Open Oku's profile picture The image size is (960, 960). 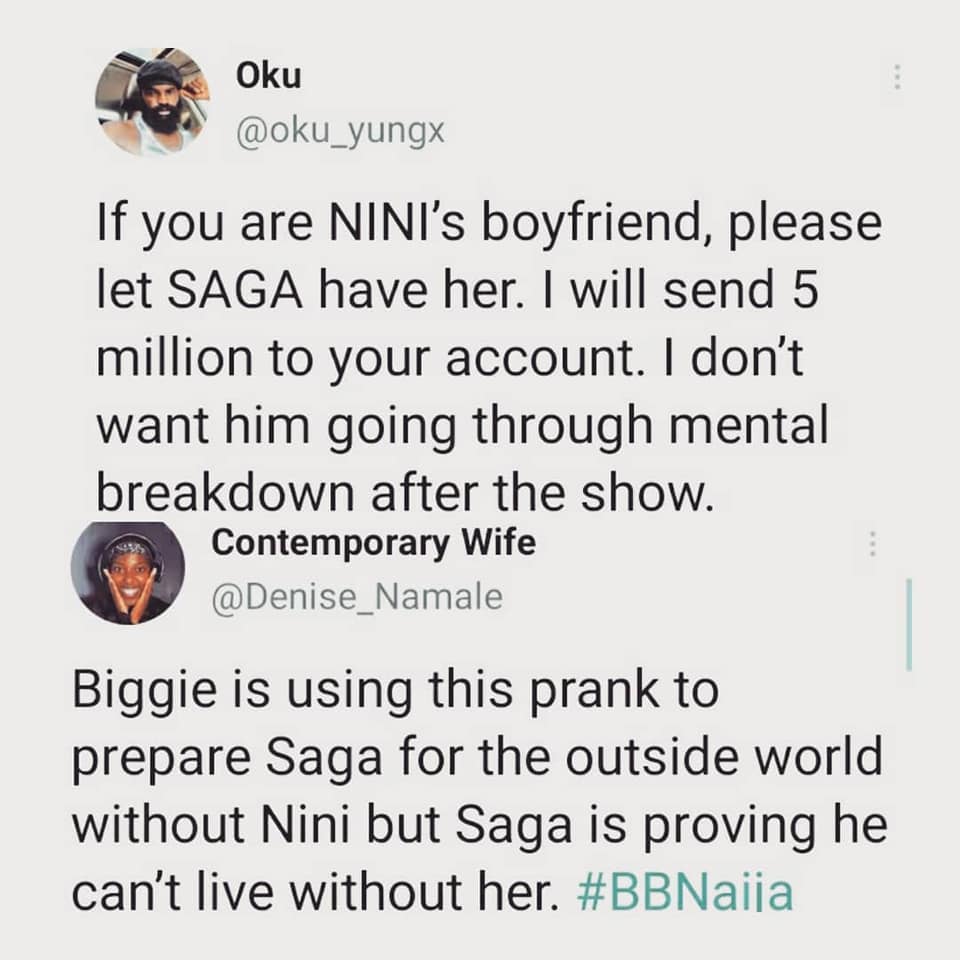(152, 102)
